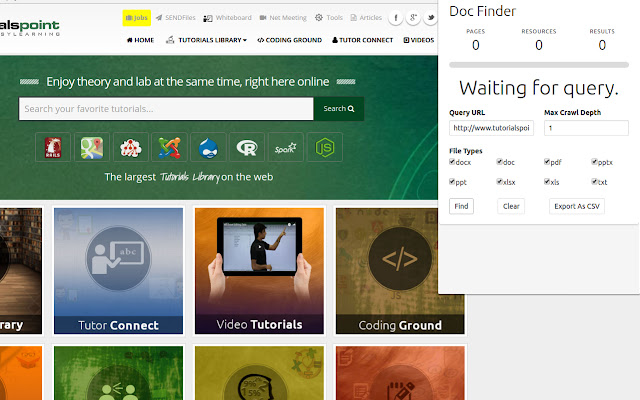Open the Articles link
Viewport: 640px width, 400px height.
click(366, 18)
